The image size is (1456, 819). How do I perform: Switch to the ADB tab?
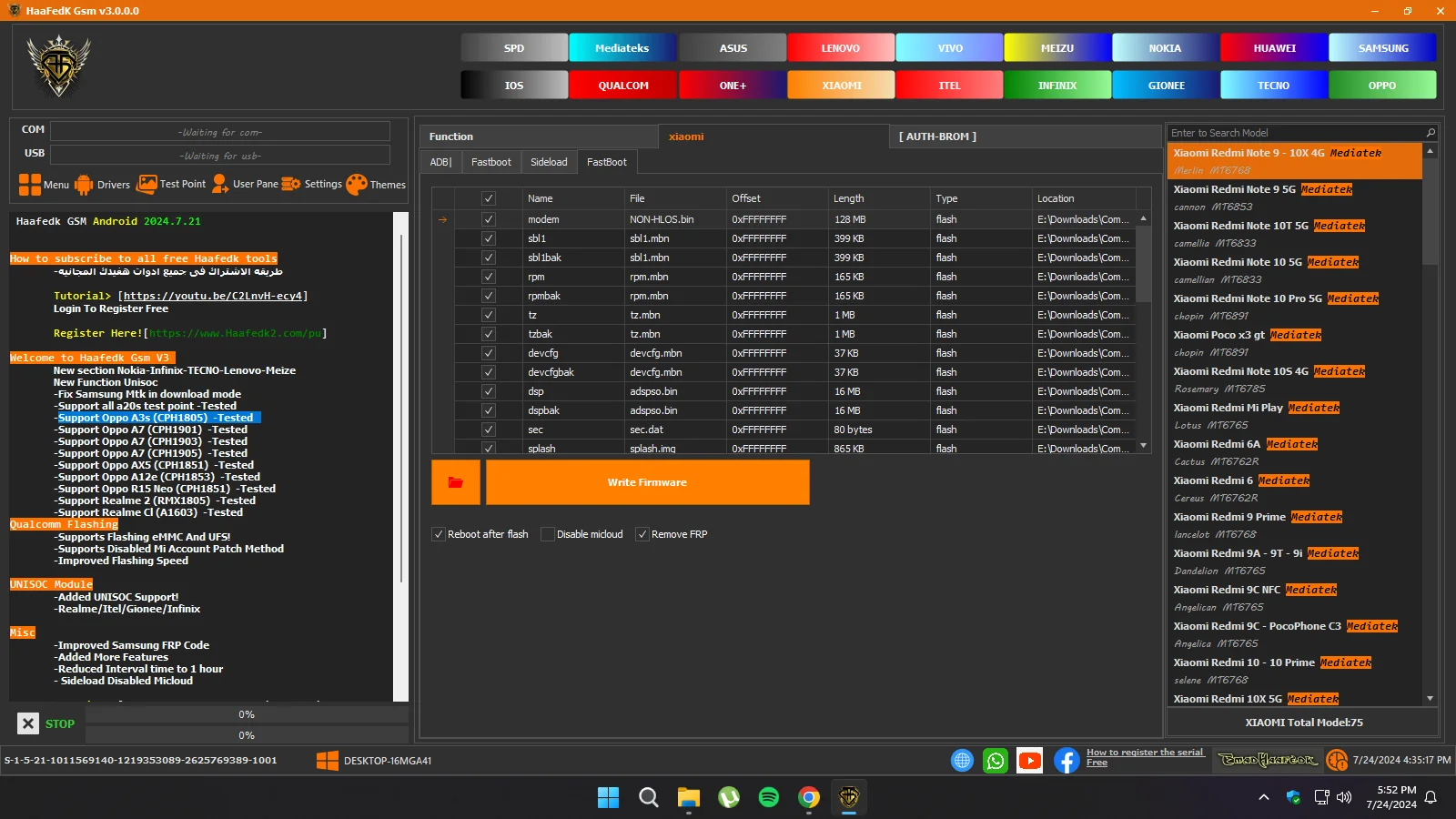pos(440,162)
